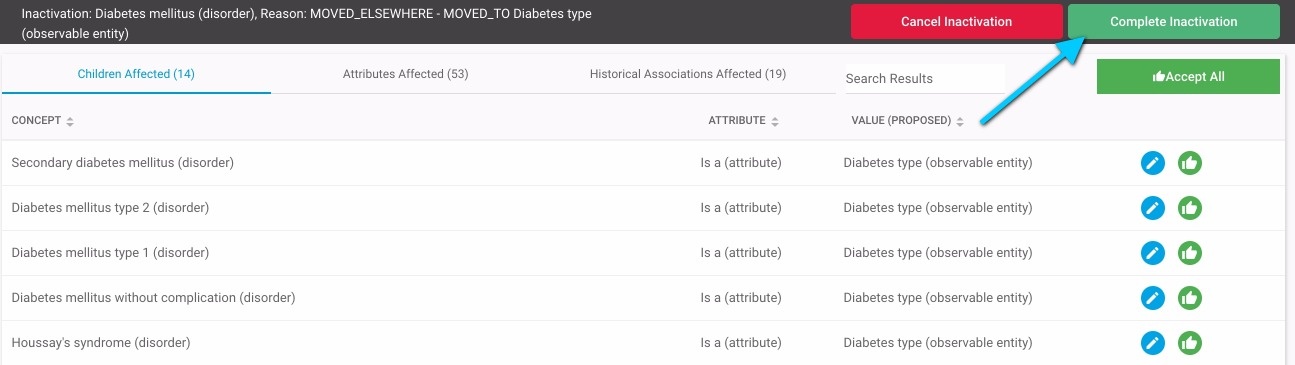
Task: Edit the Secondary diabetes mellitus row
Action: 1153,162
